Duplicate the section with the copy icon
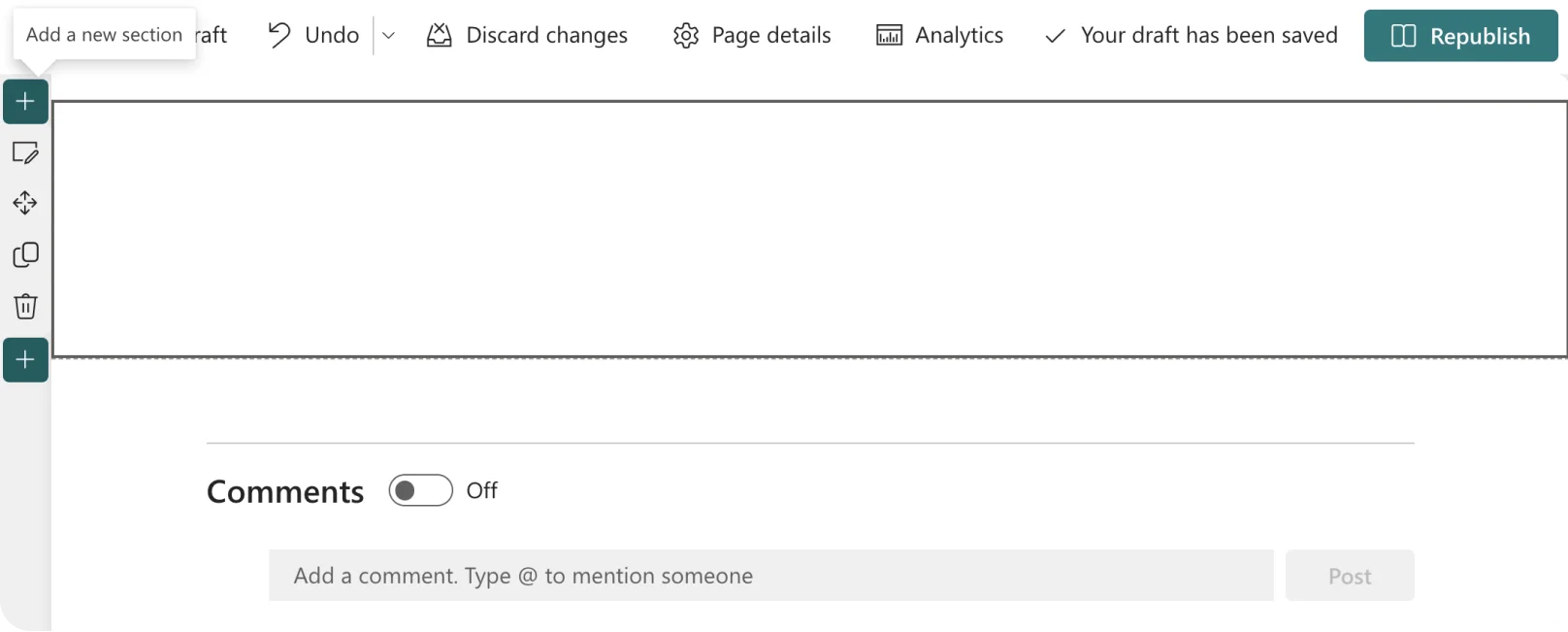Viewport: 1568px width, 632px height. point(25,254)
